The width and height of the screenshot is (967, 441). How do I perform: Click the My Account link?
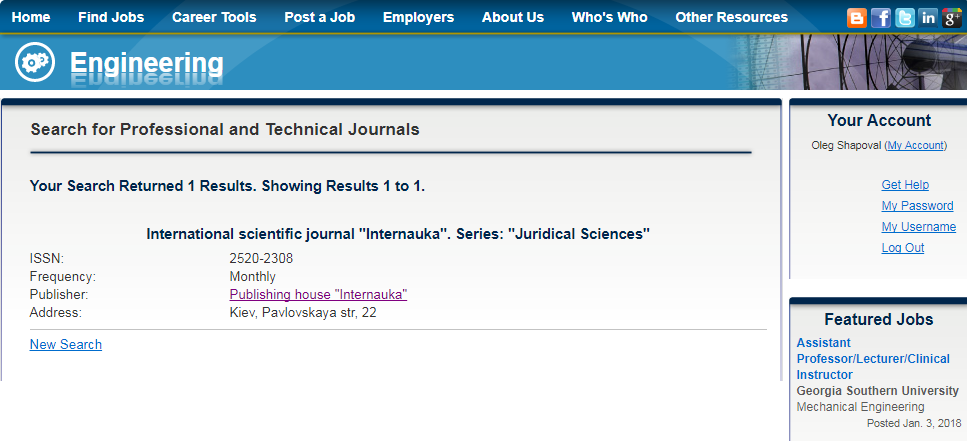[915, 146]
